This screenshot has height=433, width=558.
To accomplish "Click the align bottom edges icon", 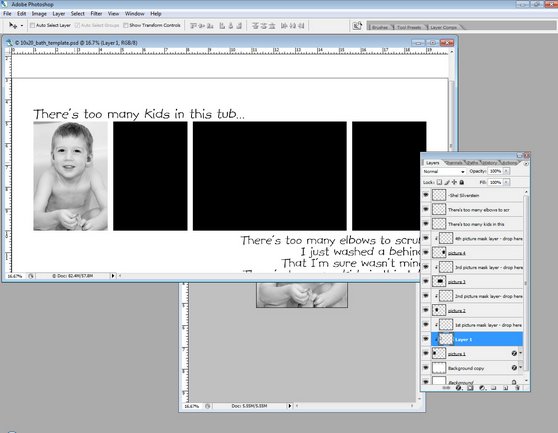I will click(x=210, y=26).
